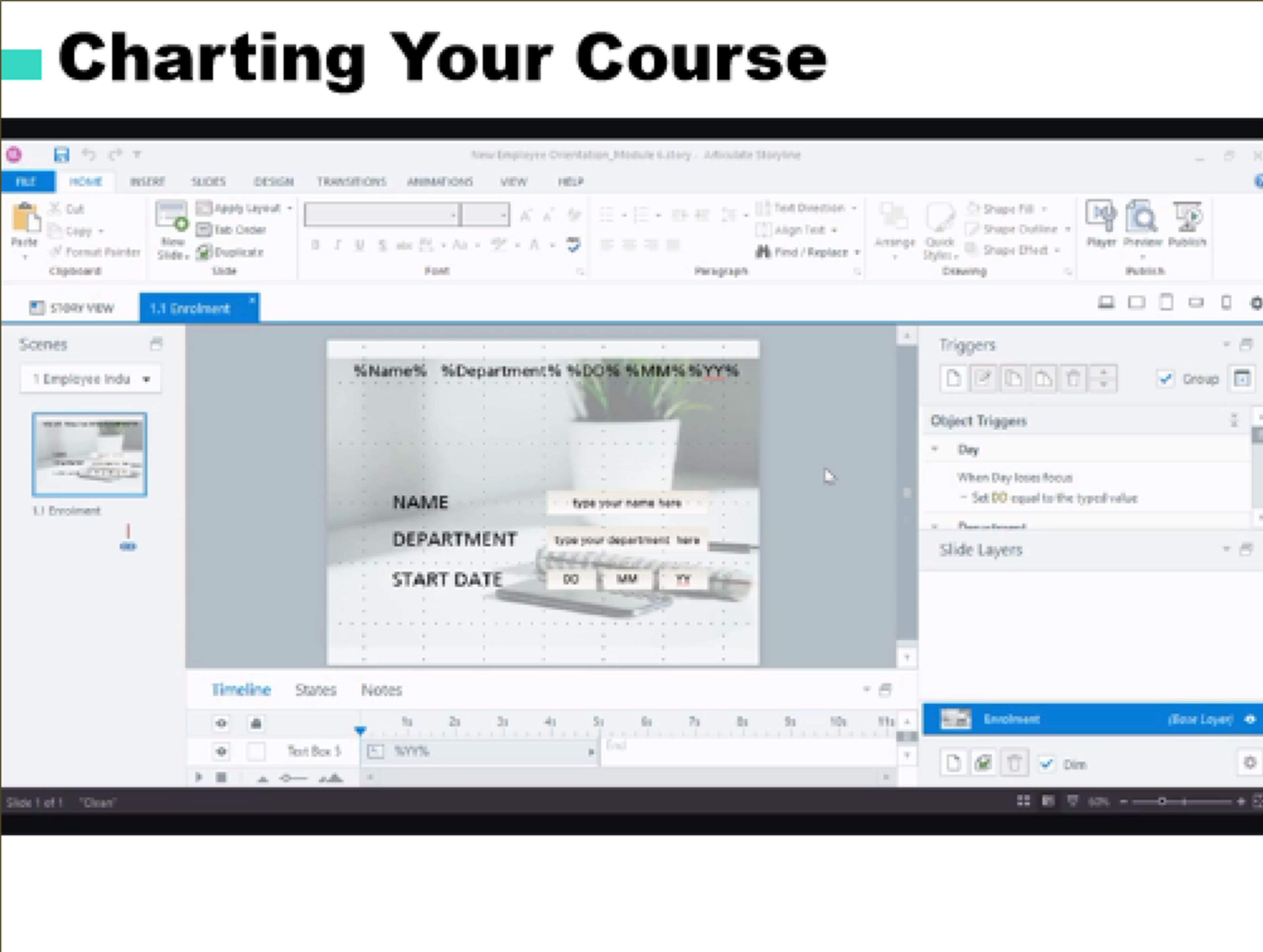Select the desktop view device icon
This screenshot has width=1263, height=952.
tap(1106, 302)
